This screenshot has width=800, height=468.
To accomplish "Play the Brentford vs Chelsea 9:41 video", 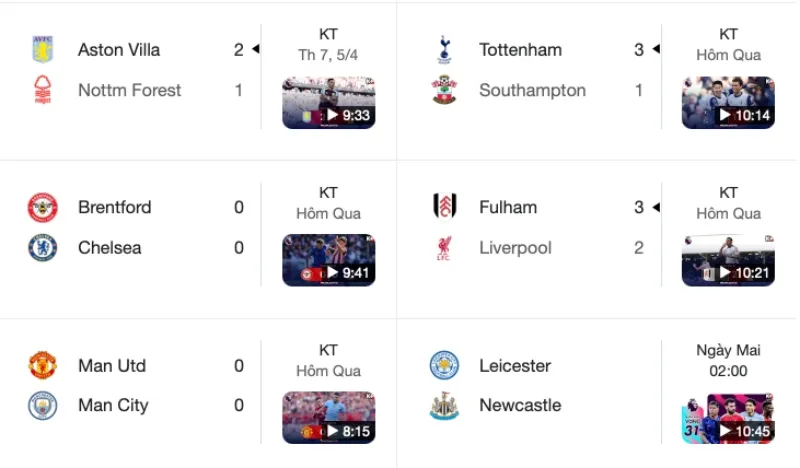I will tap(329, 261).
